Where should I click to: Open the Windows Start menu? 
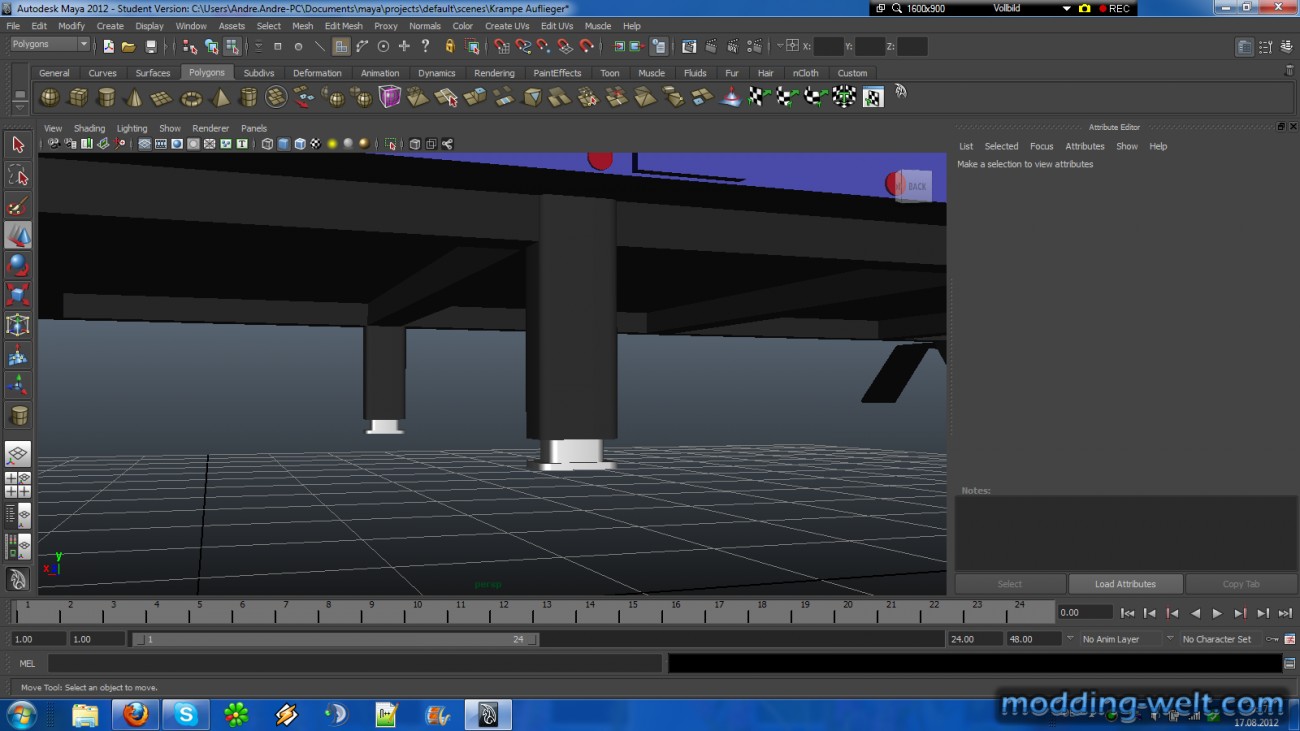coord(21,714)
